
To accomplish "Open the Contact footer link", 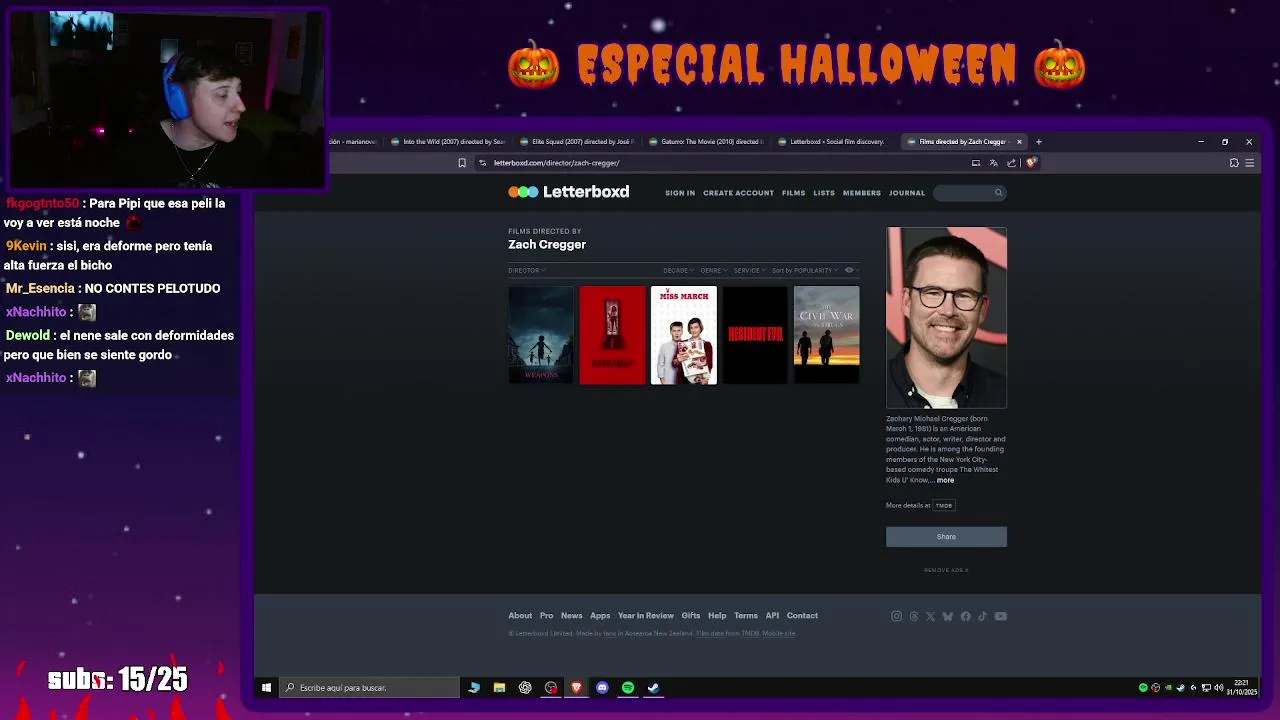I will 802,616.
